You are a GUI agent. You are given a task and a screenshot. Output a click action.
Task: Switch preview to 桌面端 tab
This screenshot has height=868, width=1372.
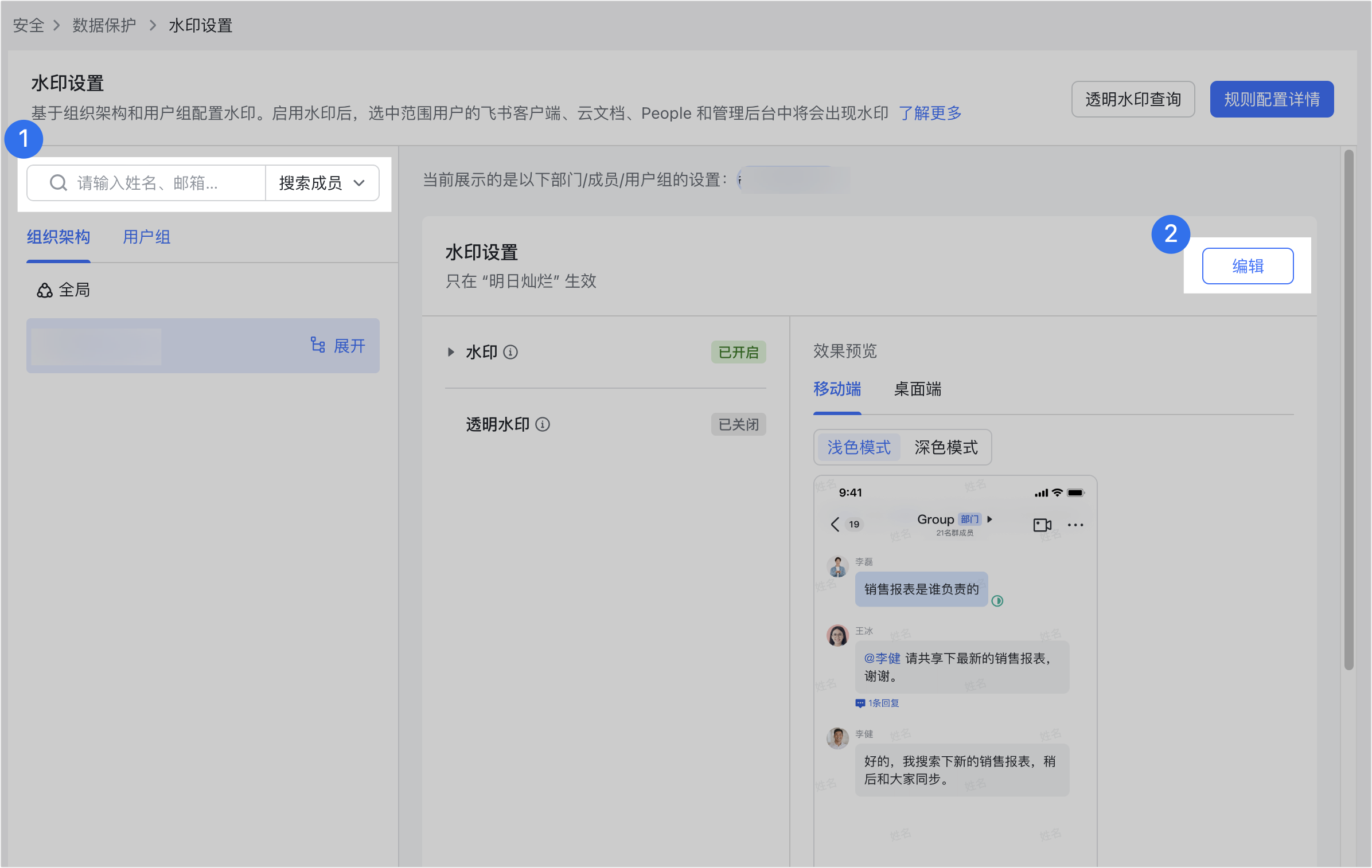coord(917,389)
